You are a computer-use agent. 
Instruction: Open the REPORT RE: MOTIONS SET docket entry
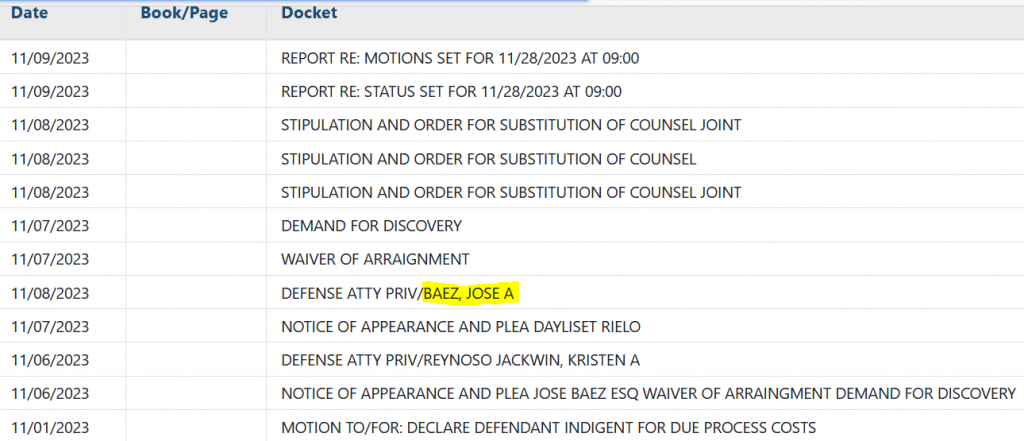[460, 58]
